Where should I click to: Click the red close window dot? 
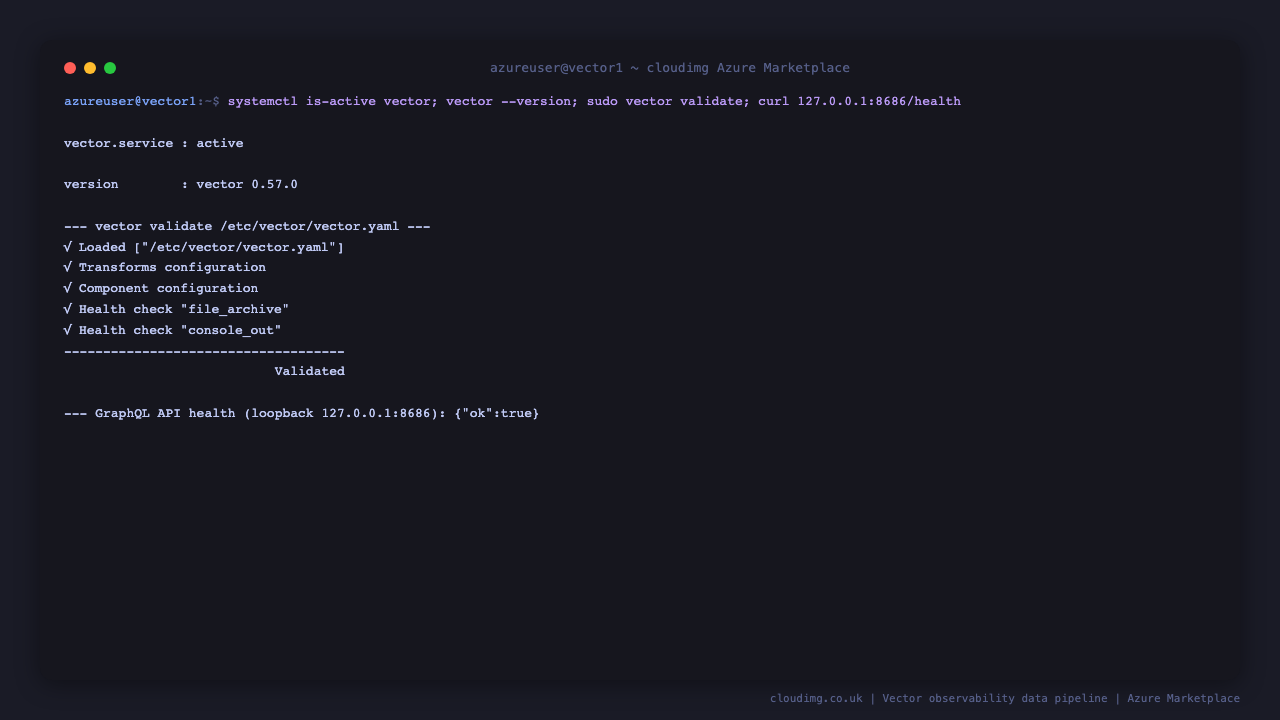pyautogui.click(x=70, y=68)
